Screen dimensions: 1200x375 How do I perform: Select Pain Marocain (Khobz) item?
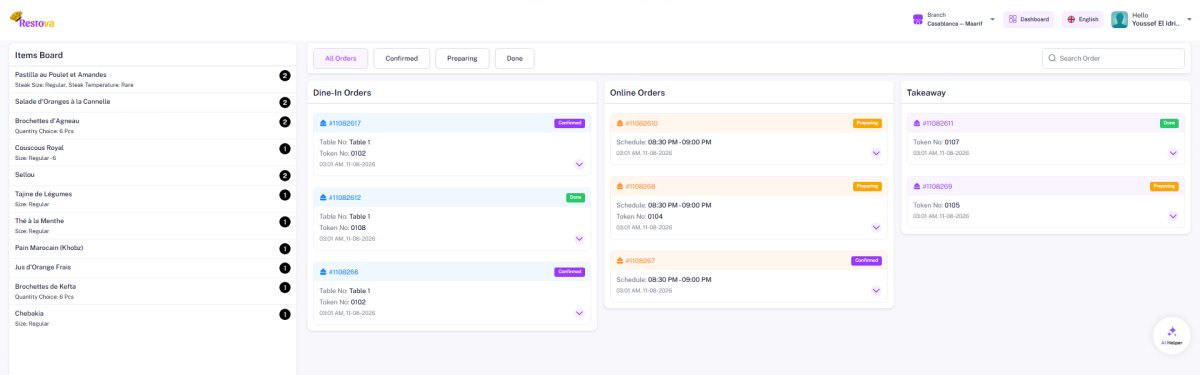152,248
